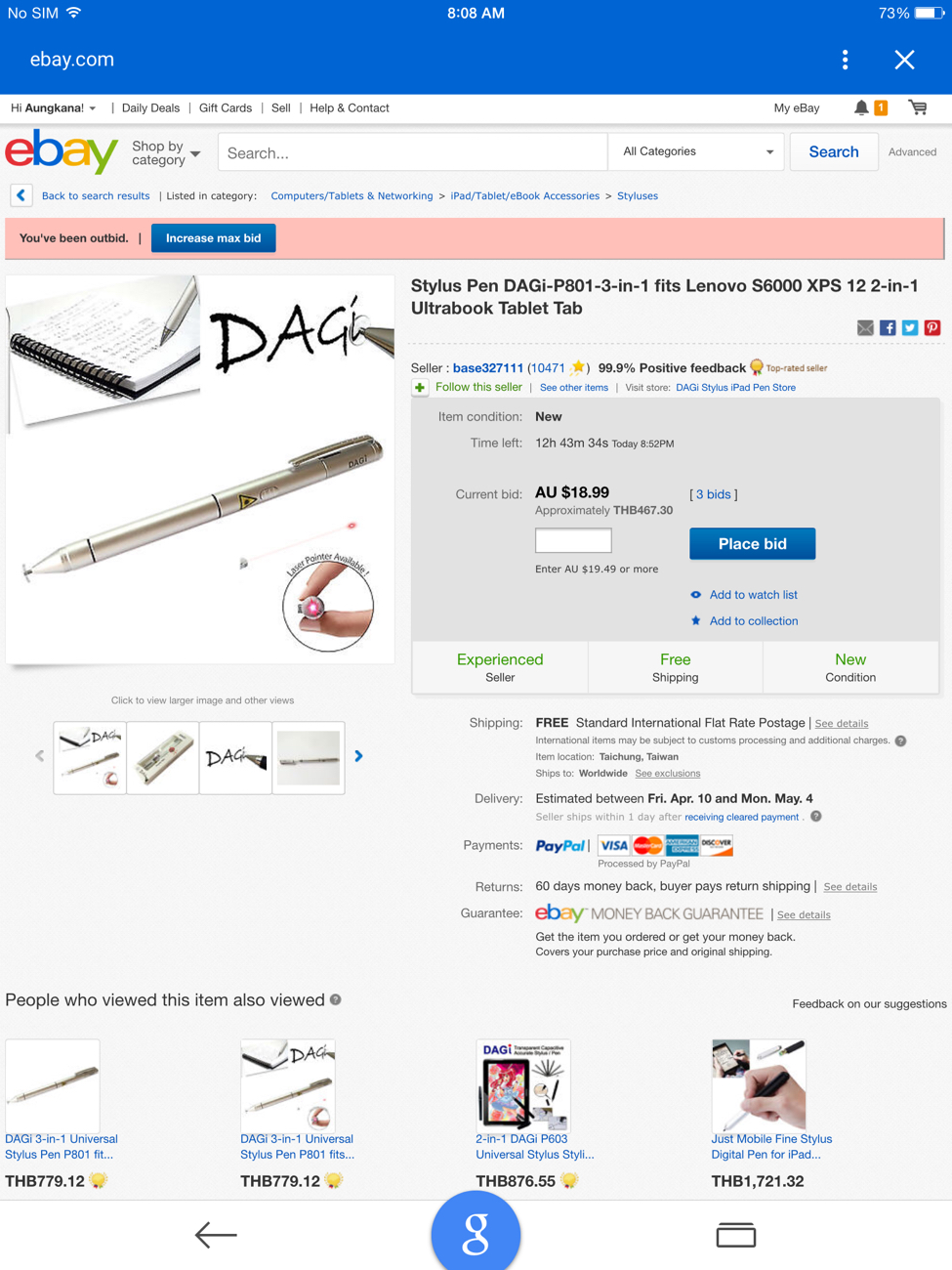This screenshot has height=1270, width=952.
Task: Open the shopping cart icon
Action: coord(918,107)
